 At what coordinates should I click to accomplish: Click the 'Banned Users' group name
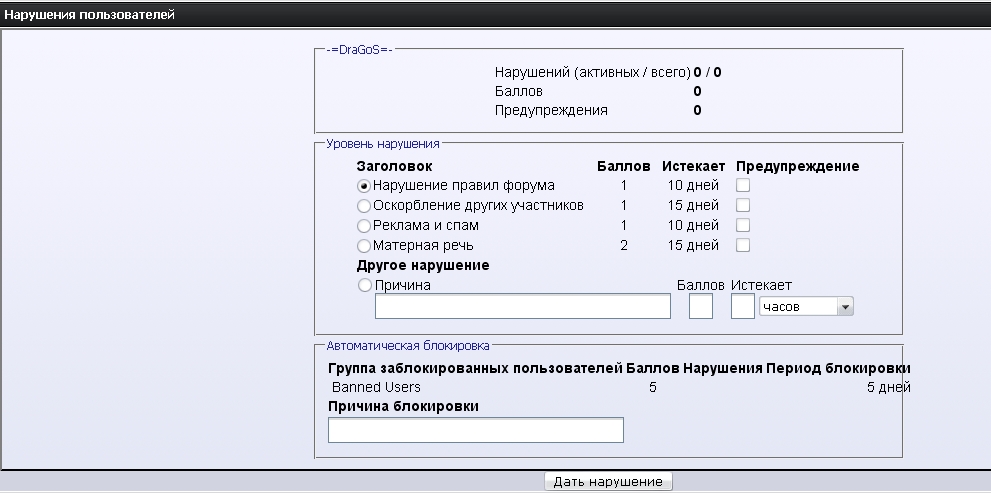[x=376, y=387]
